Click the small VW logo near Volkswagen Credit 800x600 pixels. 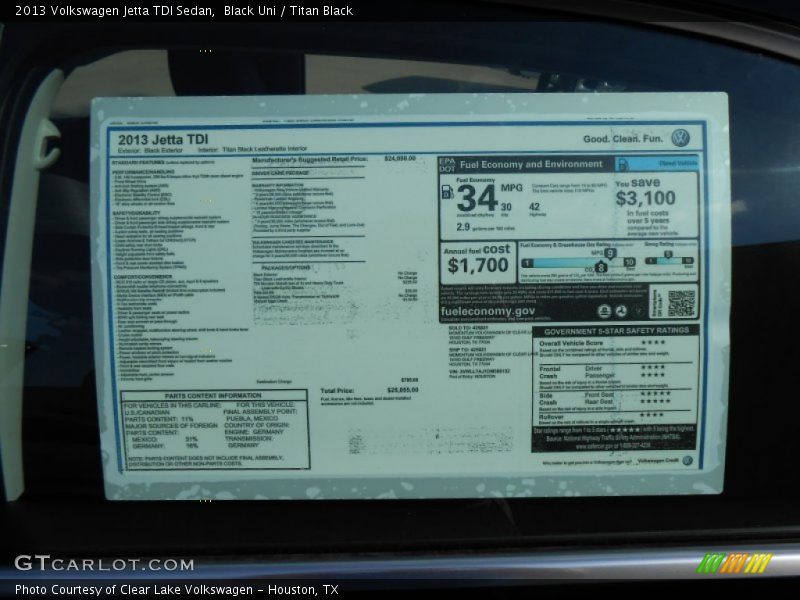[687, 461]
